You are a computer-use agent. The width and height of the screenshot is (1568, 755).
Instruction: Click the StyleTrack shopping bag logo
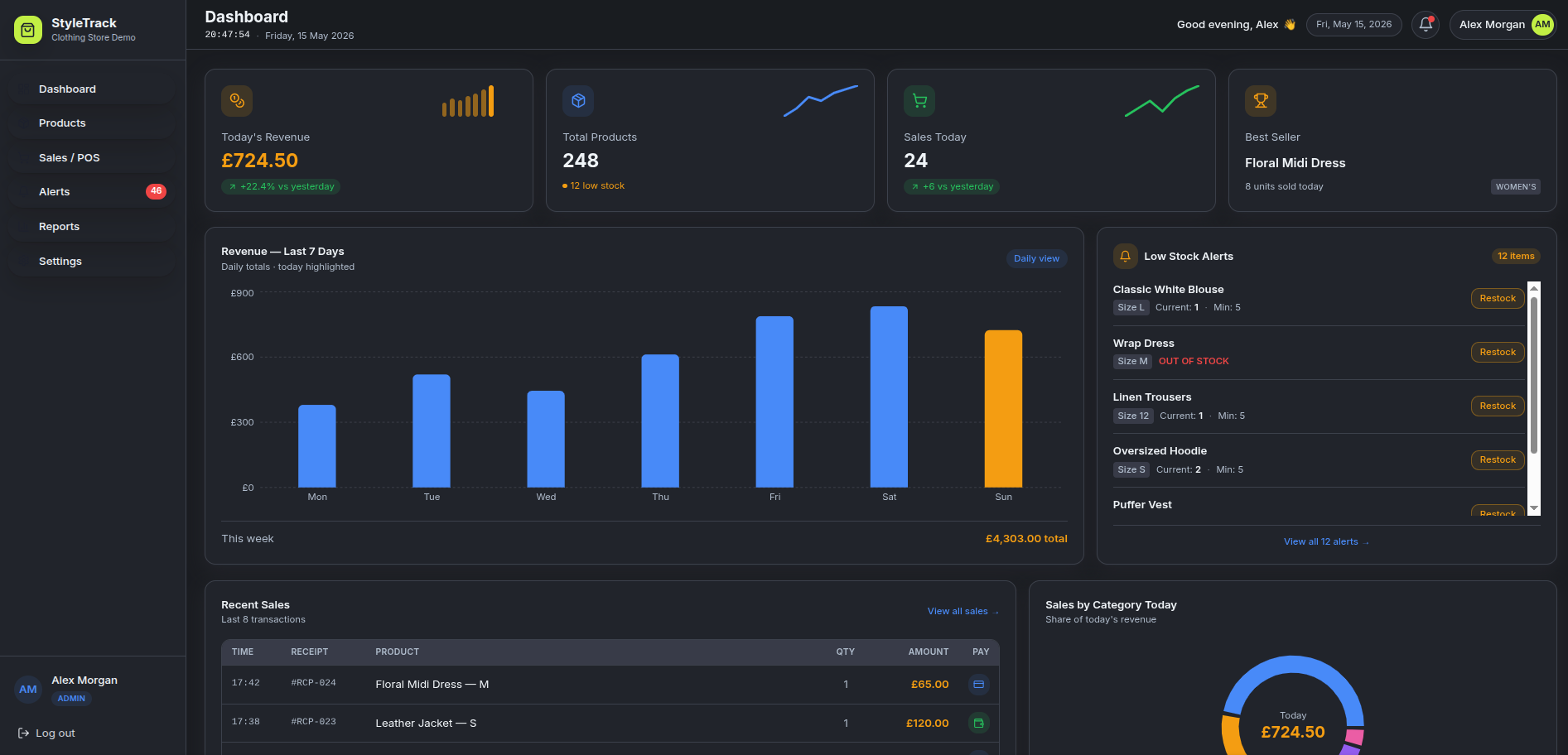[x=28, y=30]
